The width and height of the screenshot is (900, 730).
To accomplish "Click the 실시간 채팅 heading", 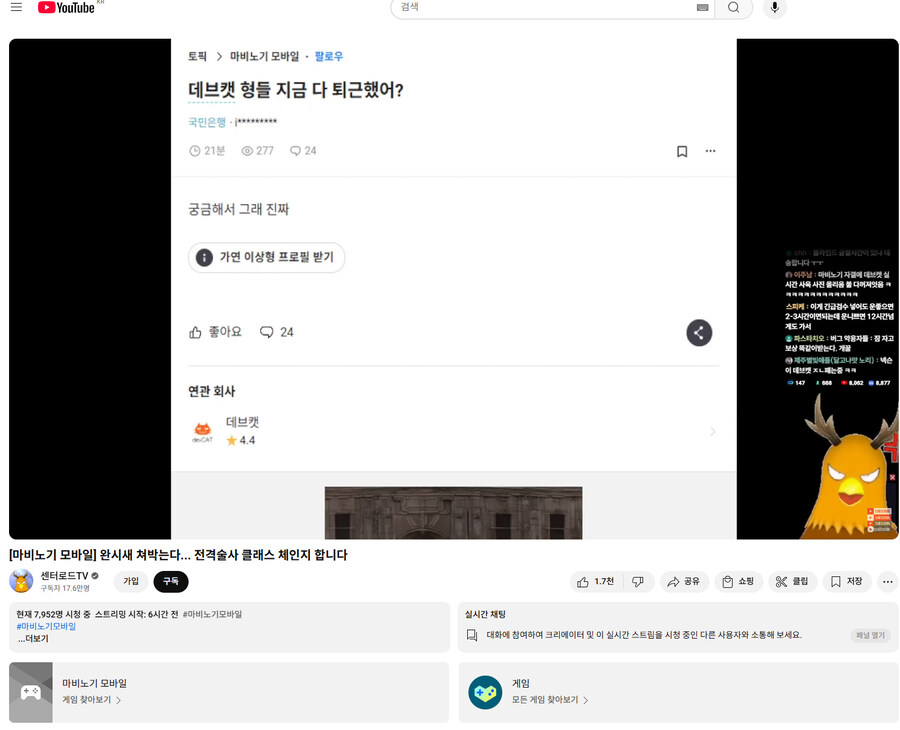I will click(x=485, y=615).
